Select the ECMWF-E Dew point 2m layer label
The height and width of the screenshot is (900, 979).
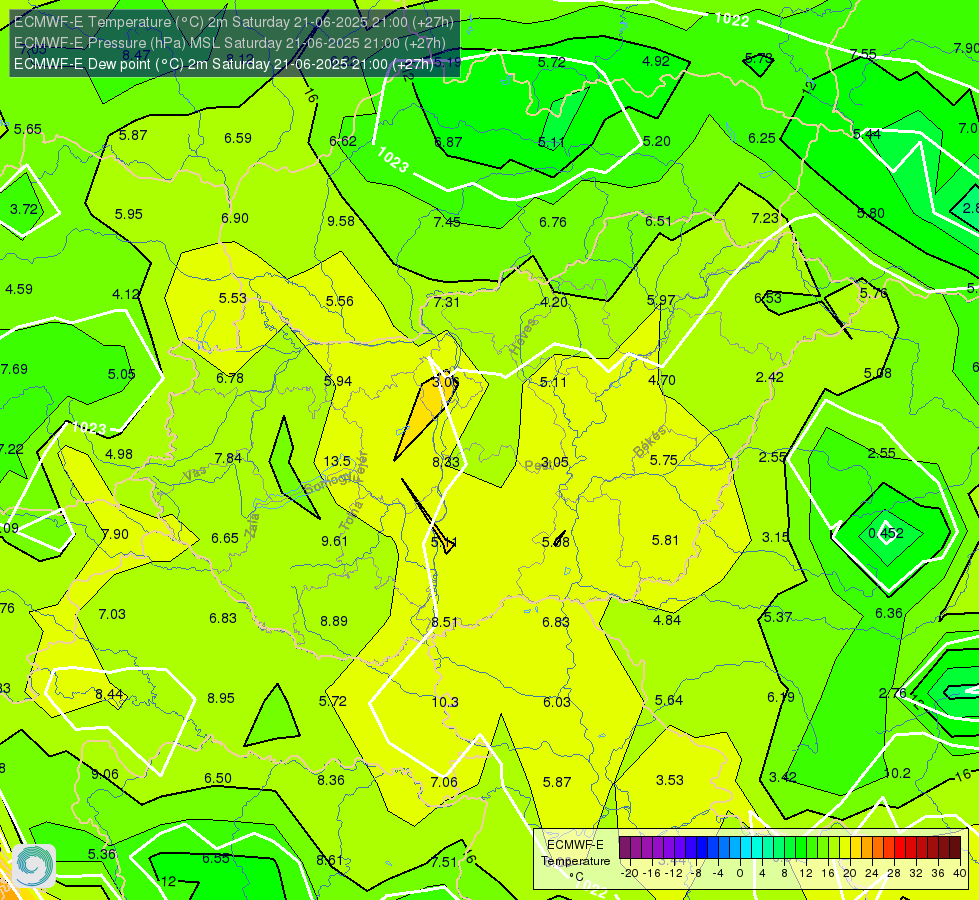pyautogui.click(x=224, y=64)
